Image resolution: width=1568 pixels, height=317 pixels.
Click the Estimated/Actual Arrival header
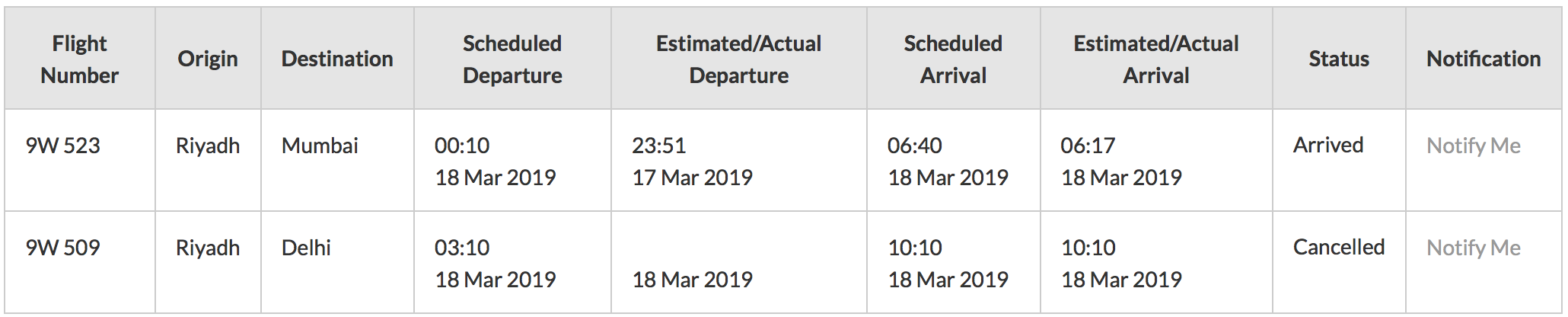click(1156, 59)
